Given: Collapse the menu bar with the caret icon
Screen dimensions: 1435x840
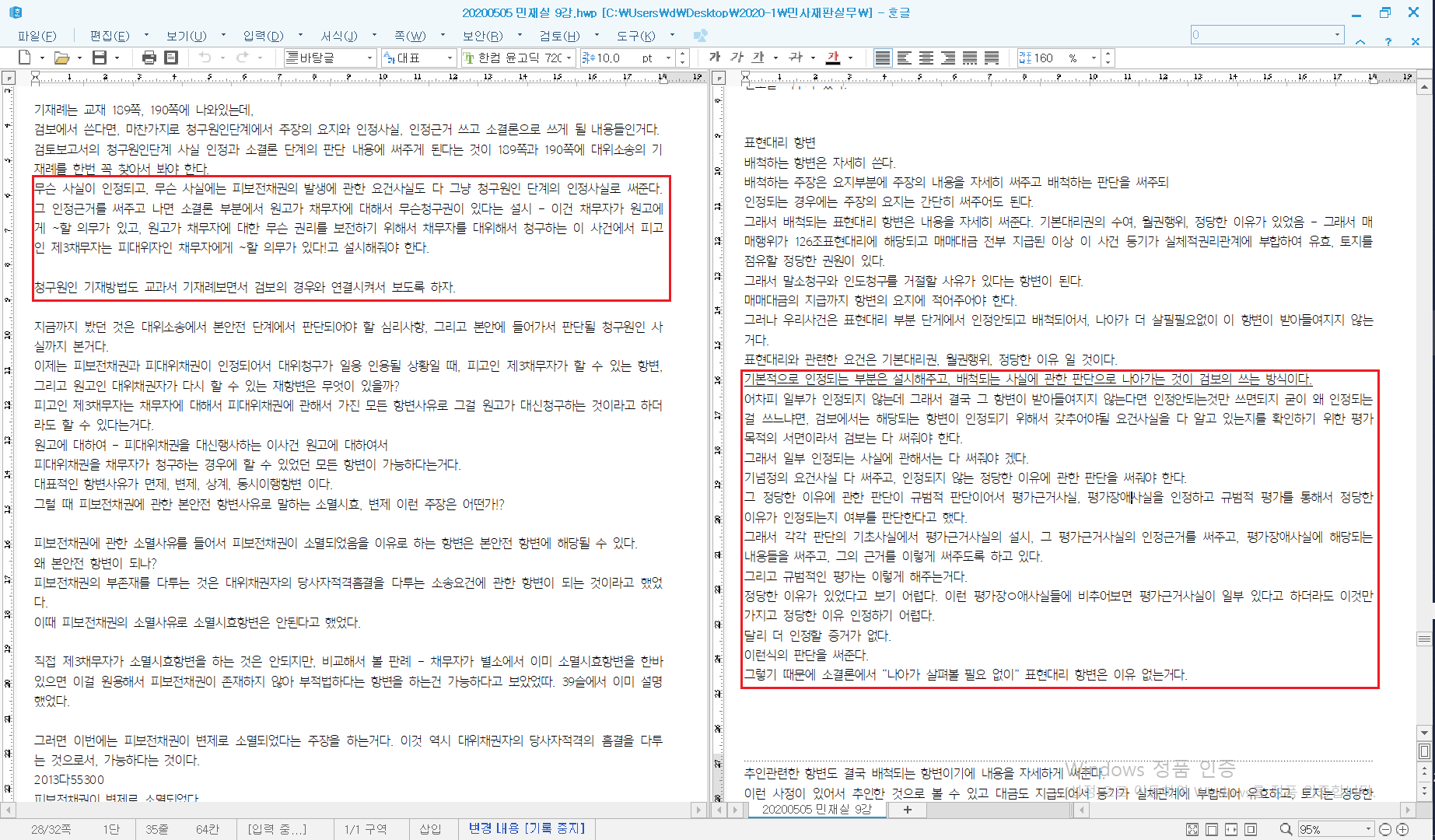Looking at the screenshot, I should [x=1360, y=41].
